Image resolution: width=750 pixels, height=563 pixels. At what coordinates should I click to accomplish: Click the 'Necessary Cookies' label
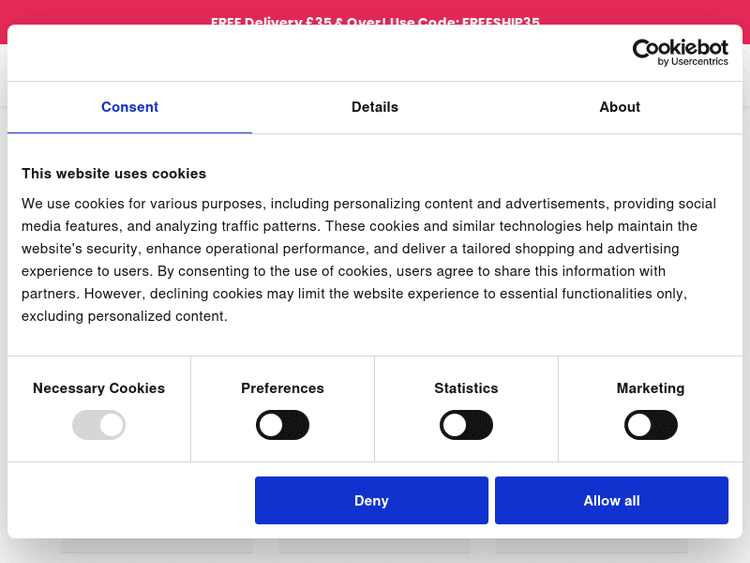pos(99,388)
